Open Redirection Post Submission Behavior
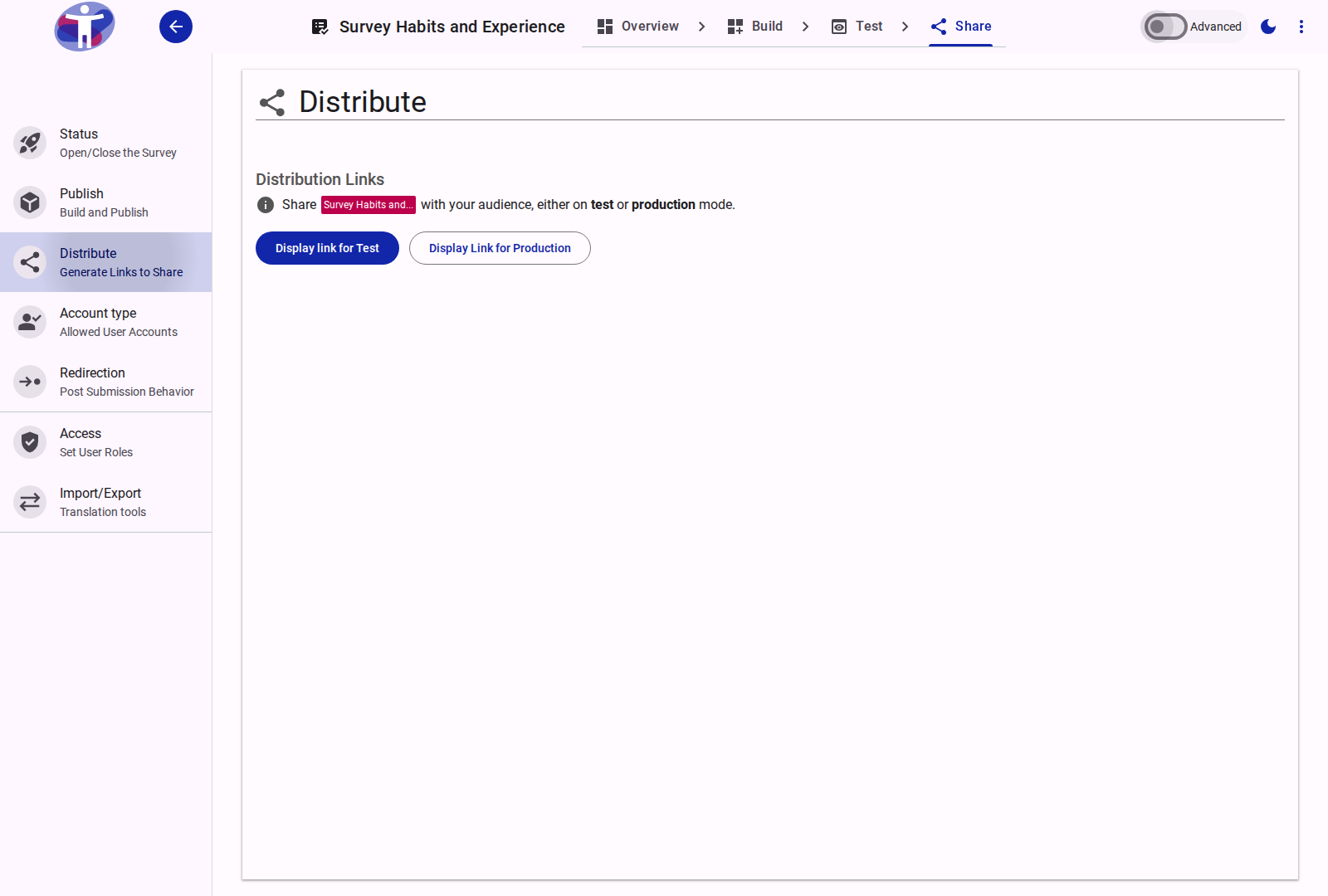Screen dimensions: 1328x896 tap(106, 382)
